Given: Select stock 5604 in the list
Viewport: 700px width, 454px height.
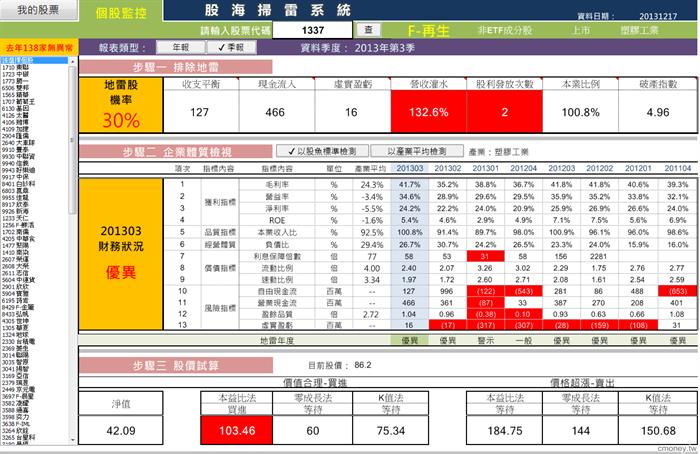Looking at the screenshot, I should 34,279.
